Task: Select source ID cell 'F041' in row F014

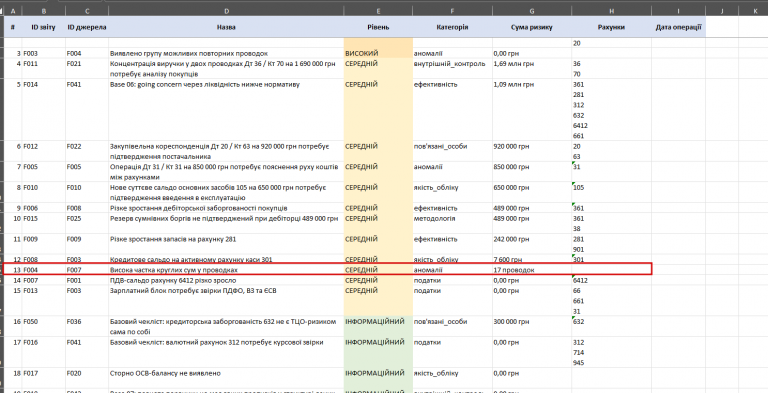Action: [87, 110]
